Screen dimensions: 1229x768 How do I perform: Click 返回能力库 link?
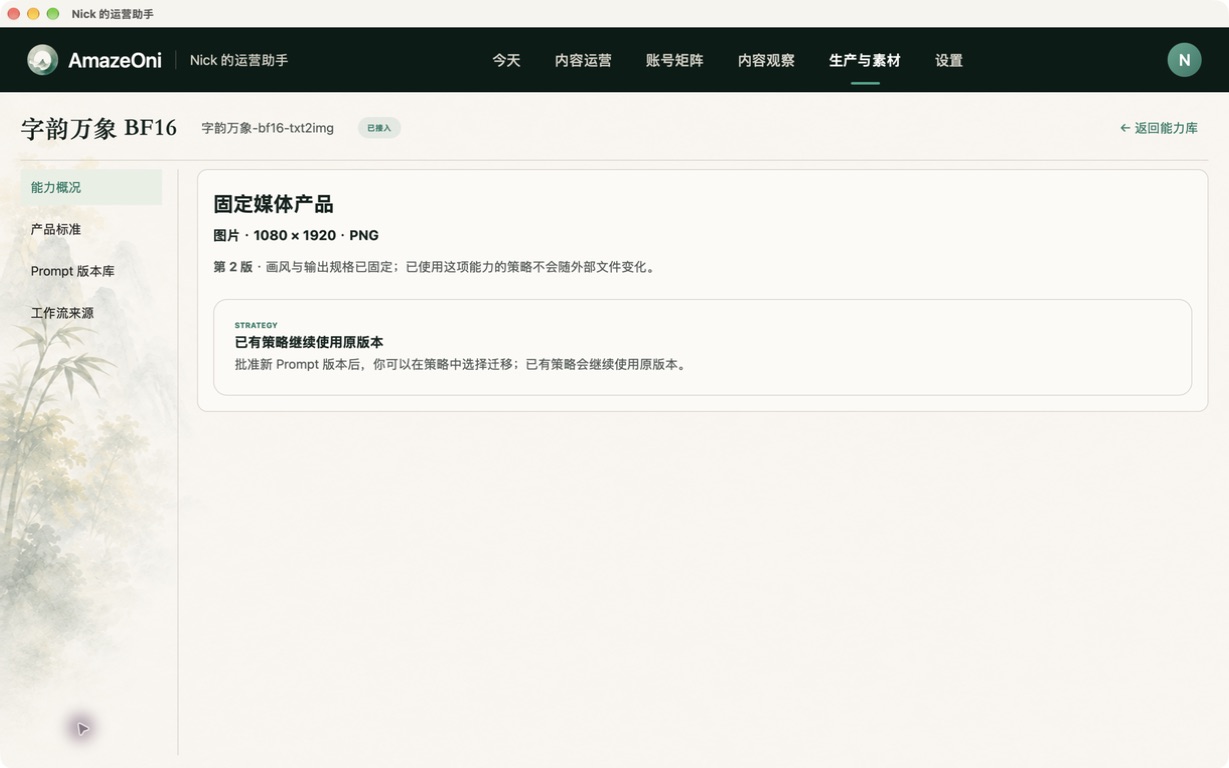1158,128
